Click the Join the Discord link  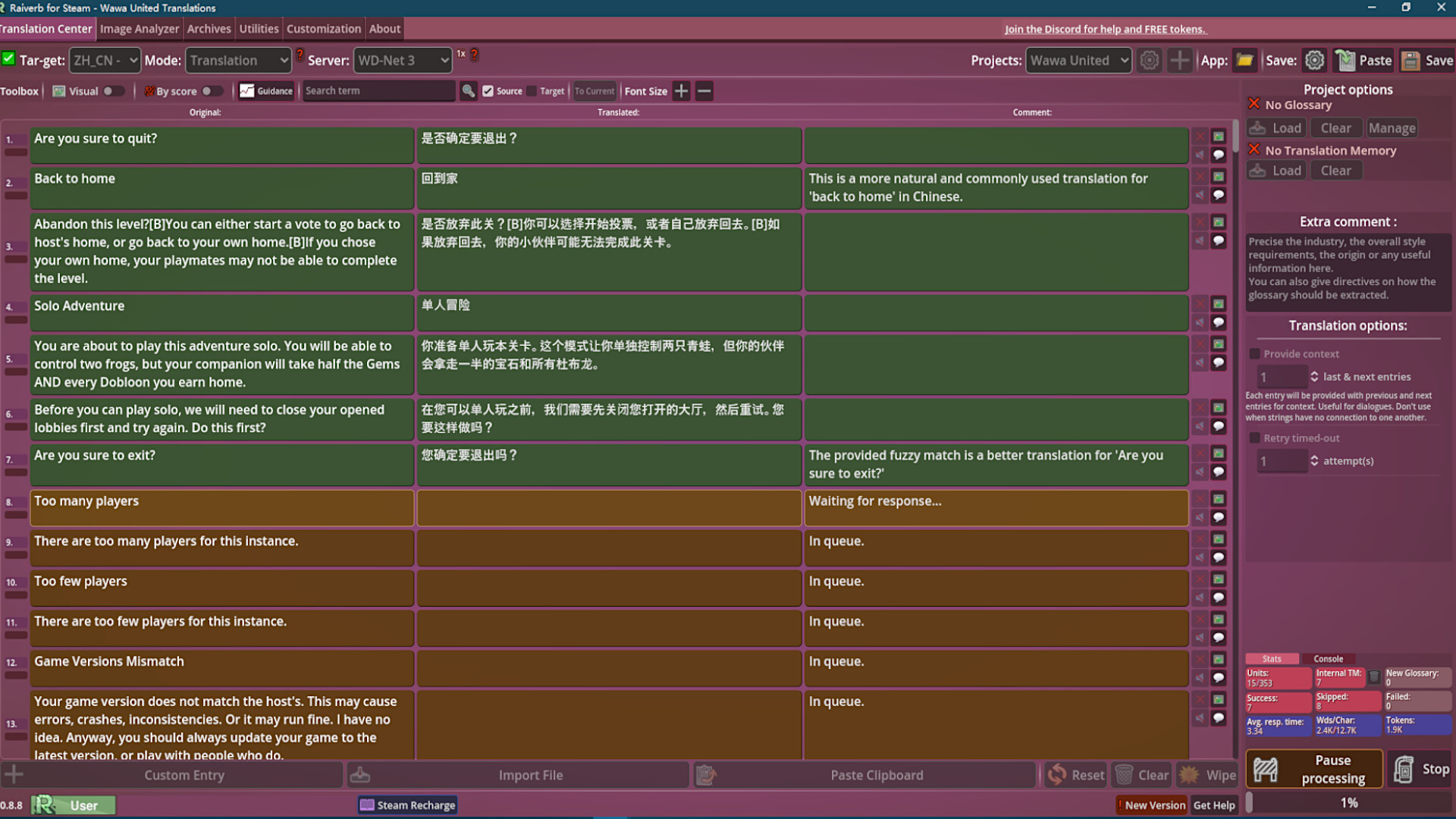click(x=1106, y=29)
